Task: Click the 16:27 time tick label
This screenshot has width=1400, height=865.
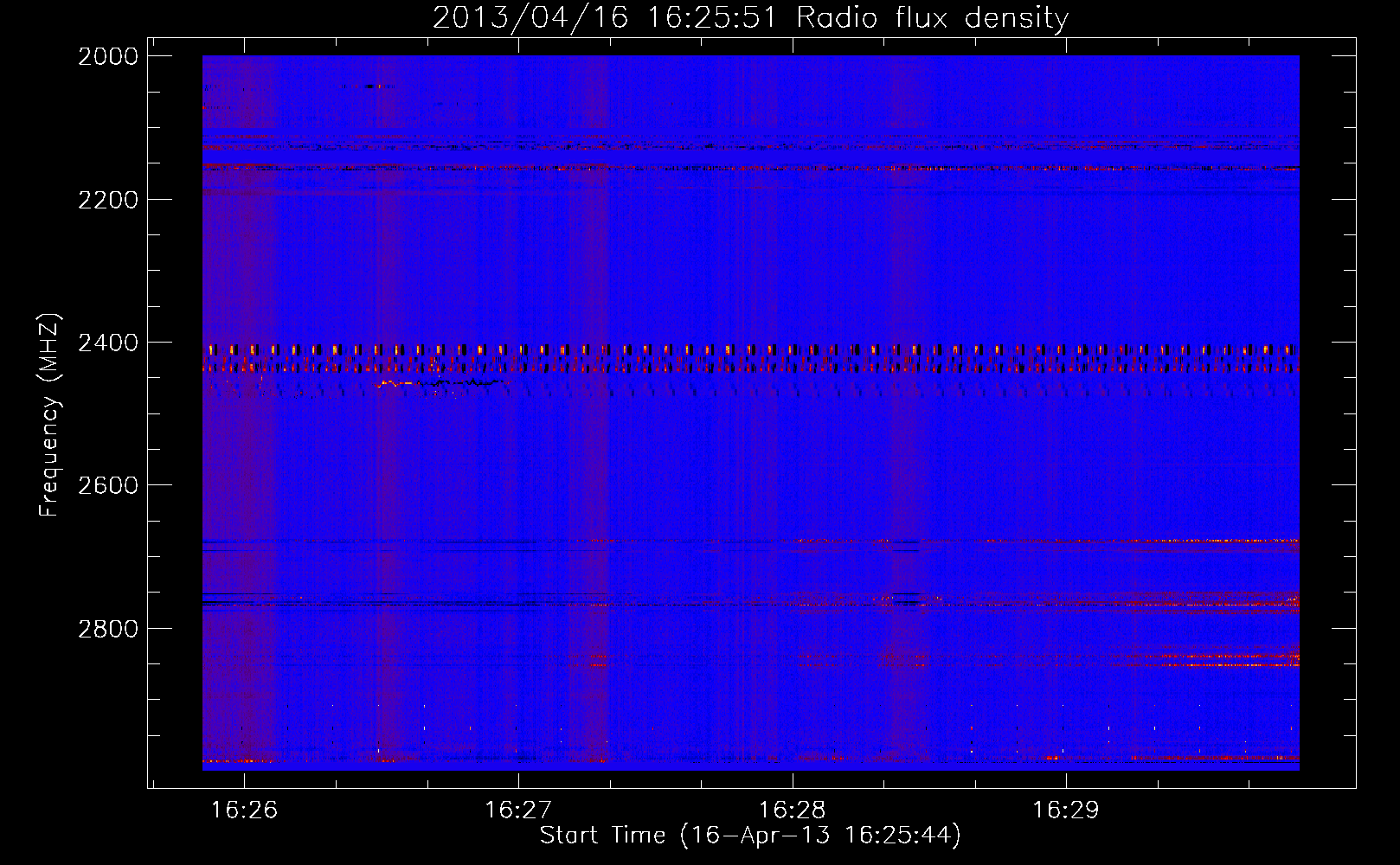Action: pos(517,811)
